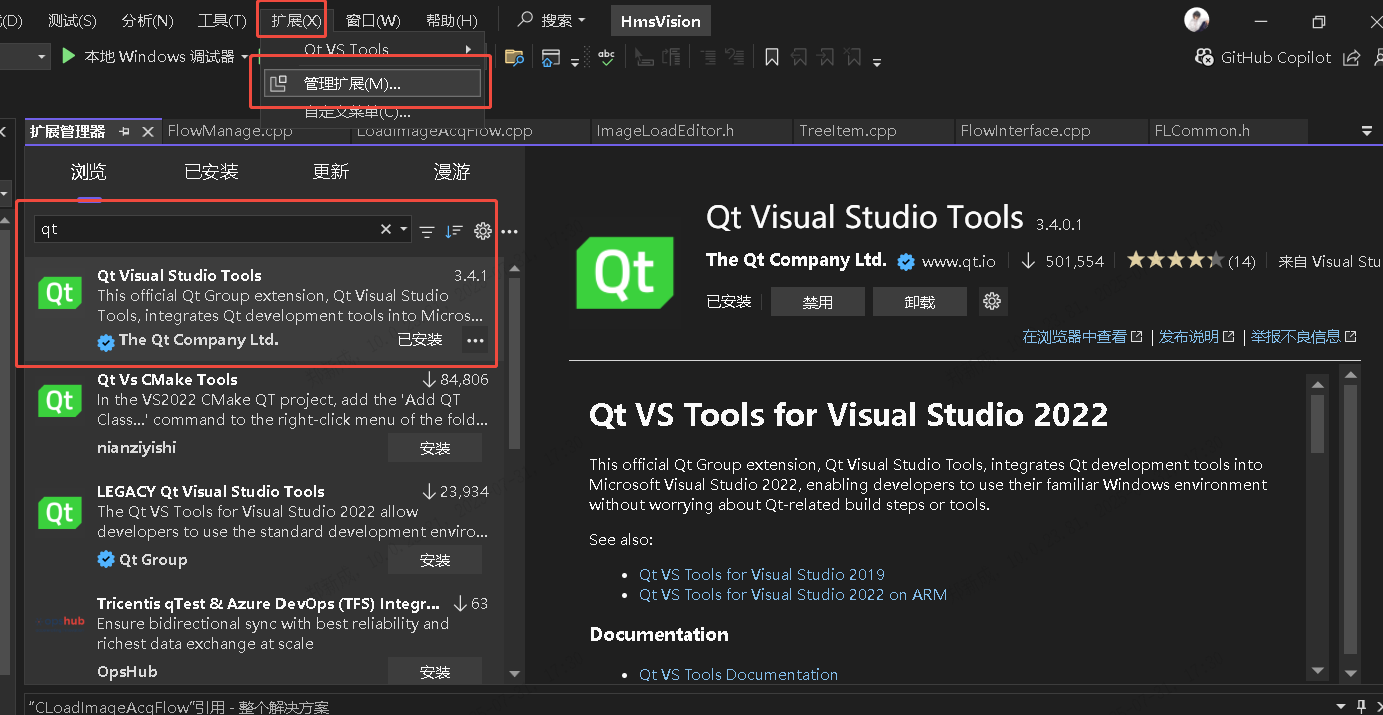Open 在浏览器中查看 link
The image size is (1383, 715).
(1082, 337)
